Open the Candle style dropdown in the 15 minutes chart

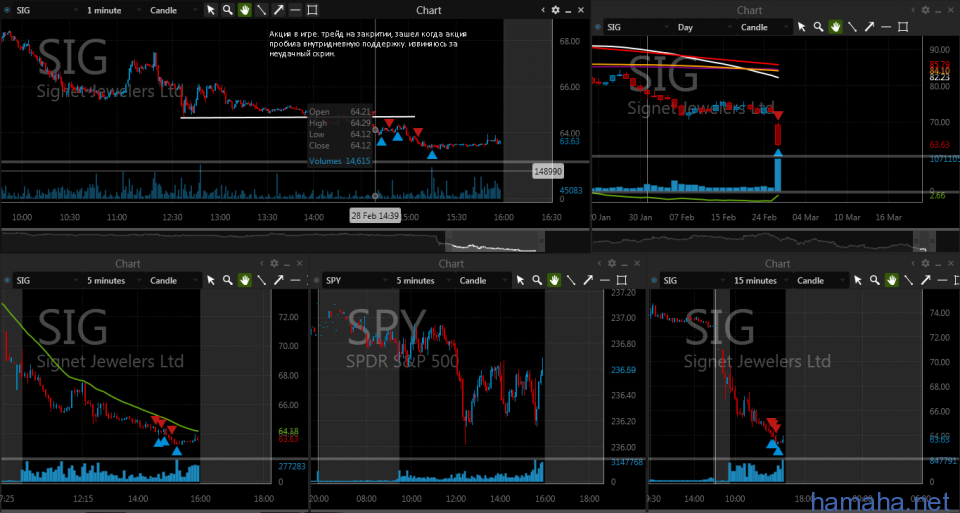820,280
